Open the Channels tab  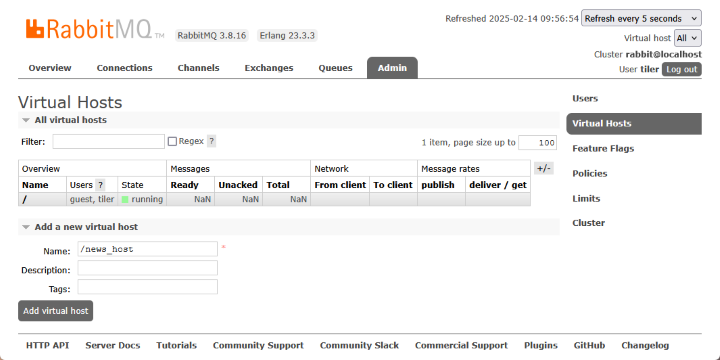[198, 68]
